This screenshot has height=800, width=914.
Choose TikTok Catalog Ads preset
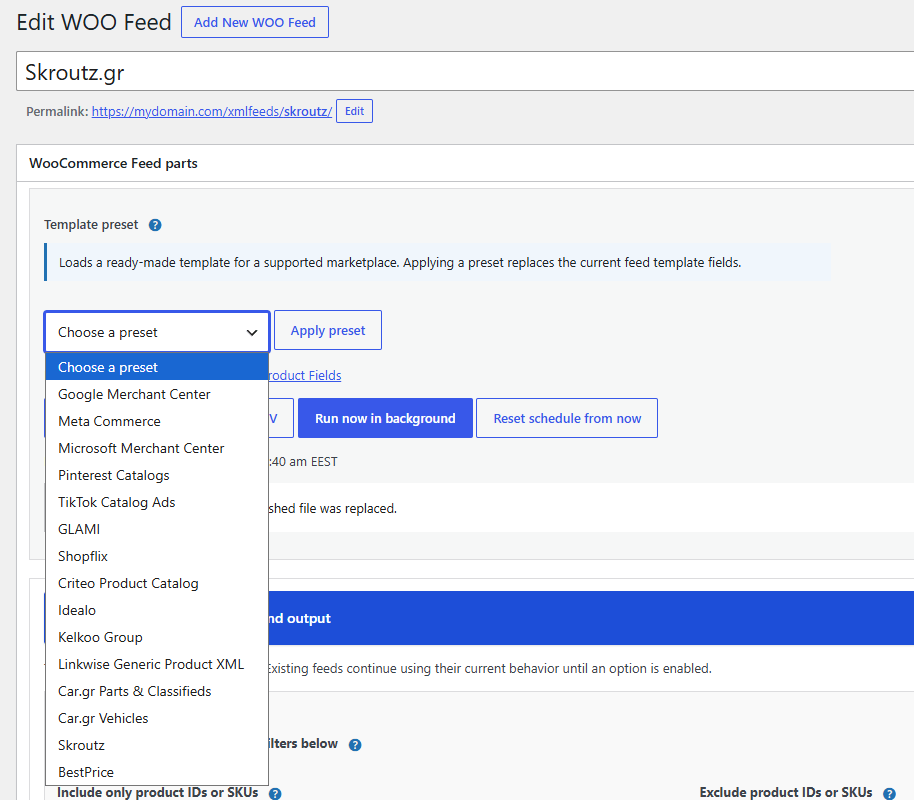(x=157, y=502)
